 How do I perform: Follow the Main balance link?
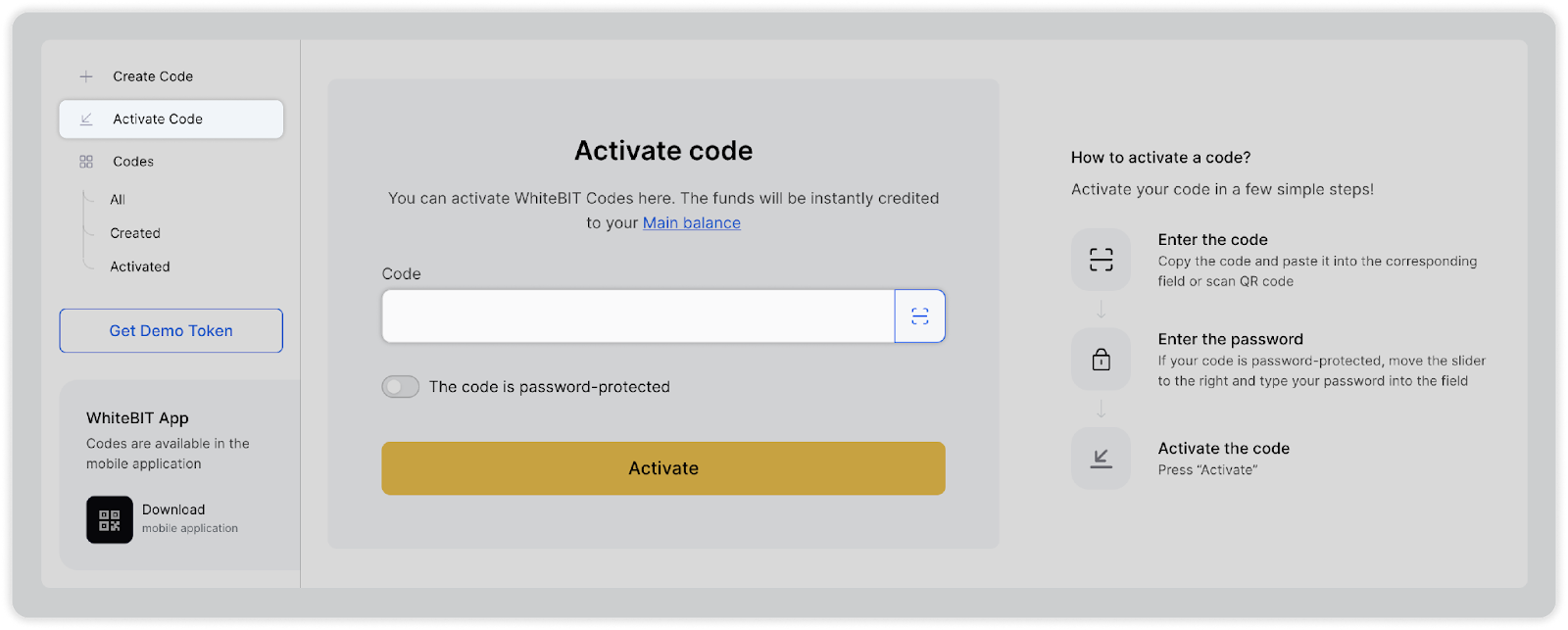coord(692,223)
